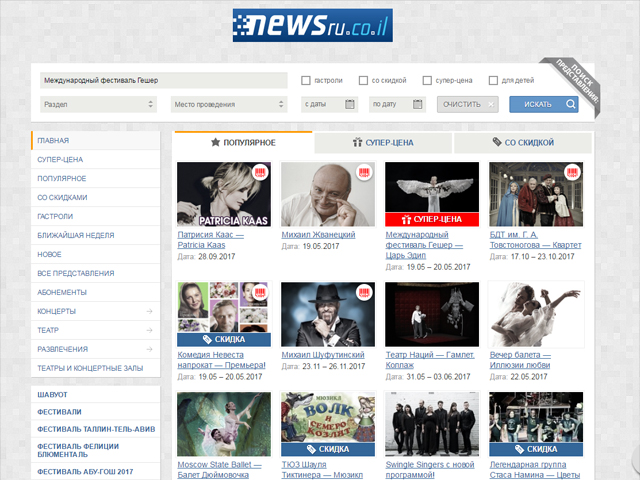Click Скидка banner on Стаса Намина image
The width and height of the screenshot is (640, 480).
point(536,449)
